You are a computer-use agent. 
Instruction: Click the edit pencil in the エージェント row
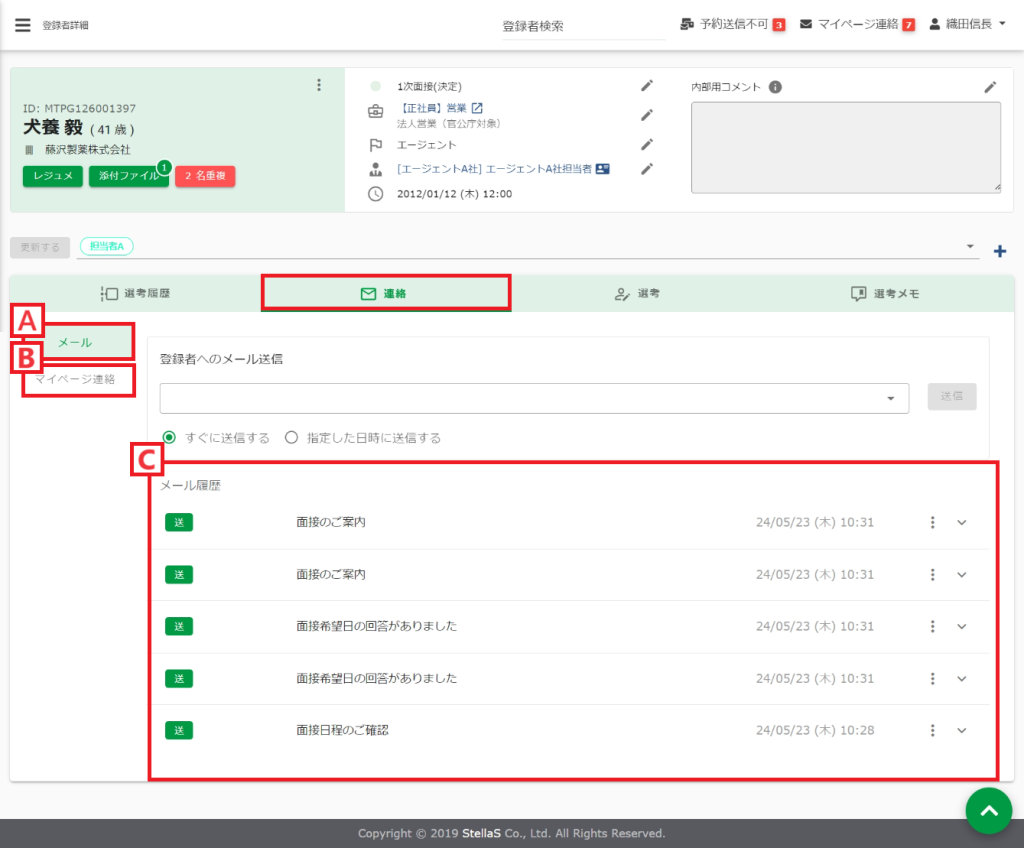point(647,144)
